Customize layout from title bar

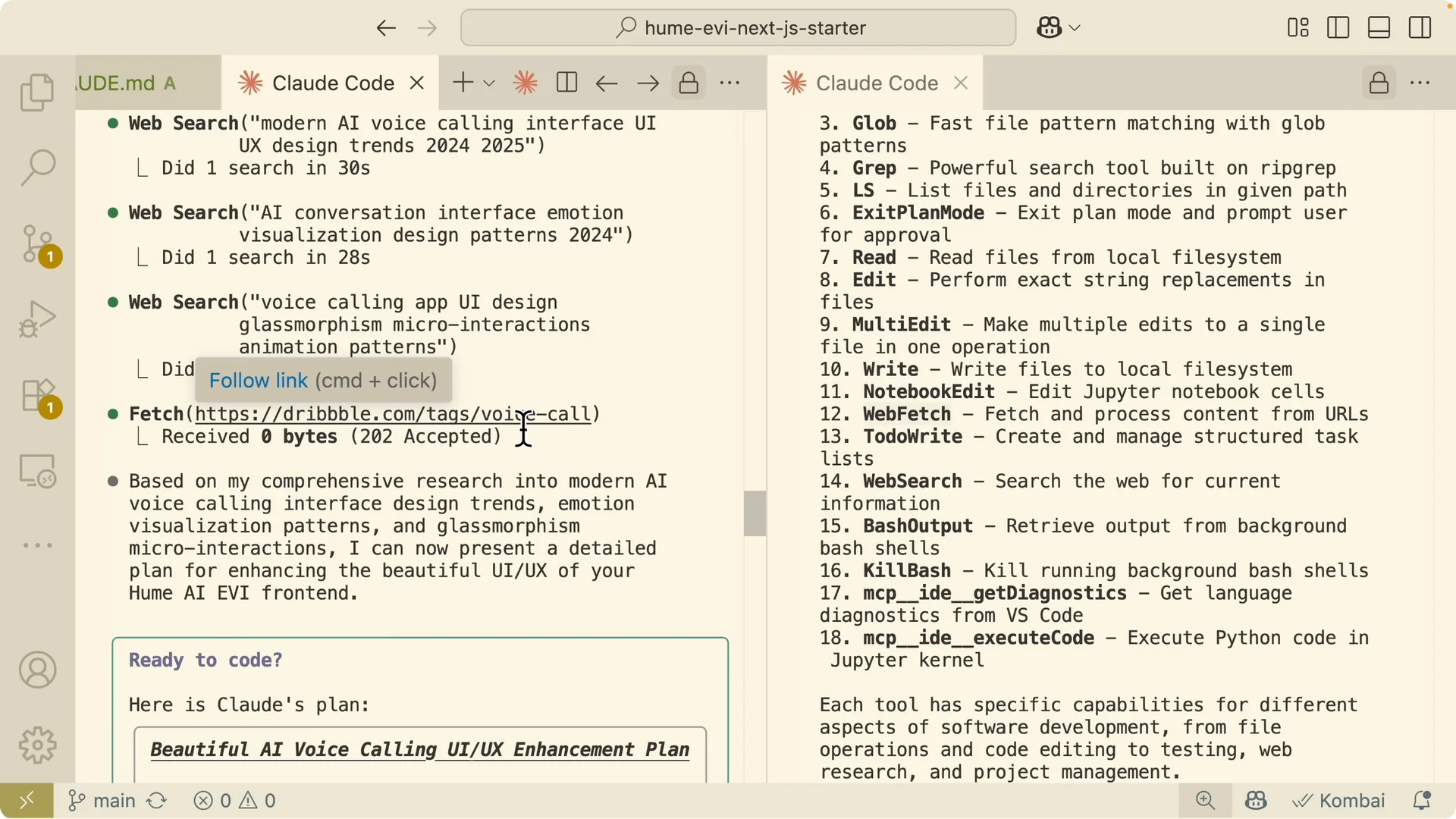(1298, 28)
